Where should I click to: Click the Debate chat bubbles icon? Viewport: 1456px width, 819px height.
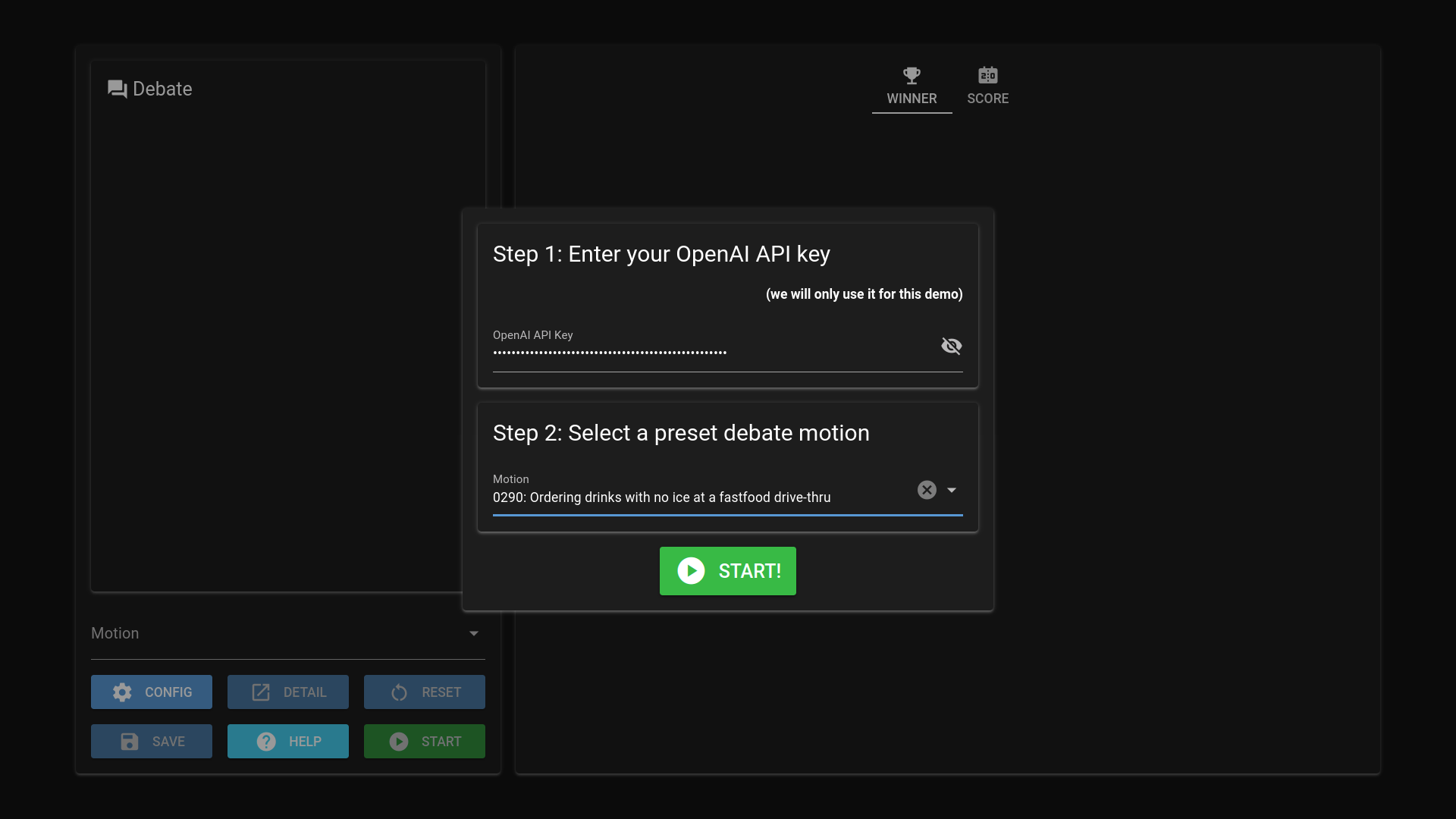tap(117, 89)
